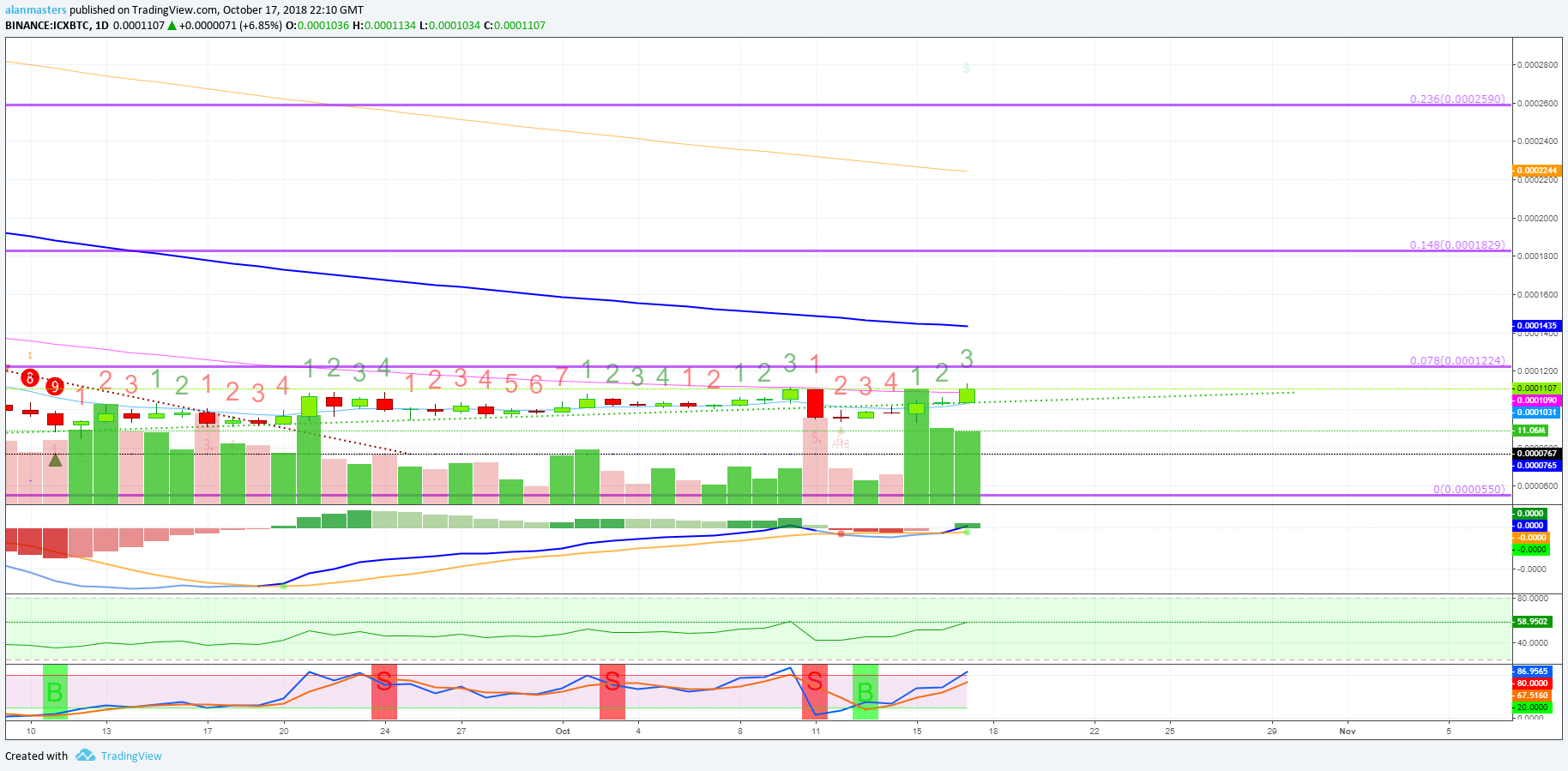This screenshot has height=771, width=1568.
Task: Click the Nov label on date axis
Action: pos(1348,732)
